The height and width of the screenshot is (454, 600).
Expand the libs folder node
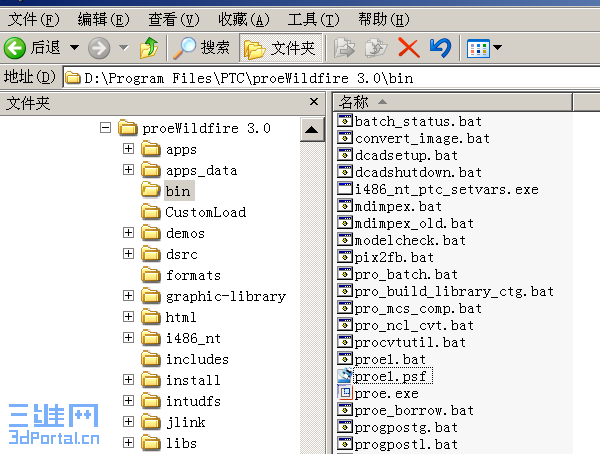click(x=129, y=443)
